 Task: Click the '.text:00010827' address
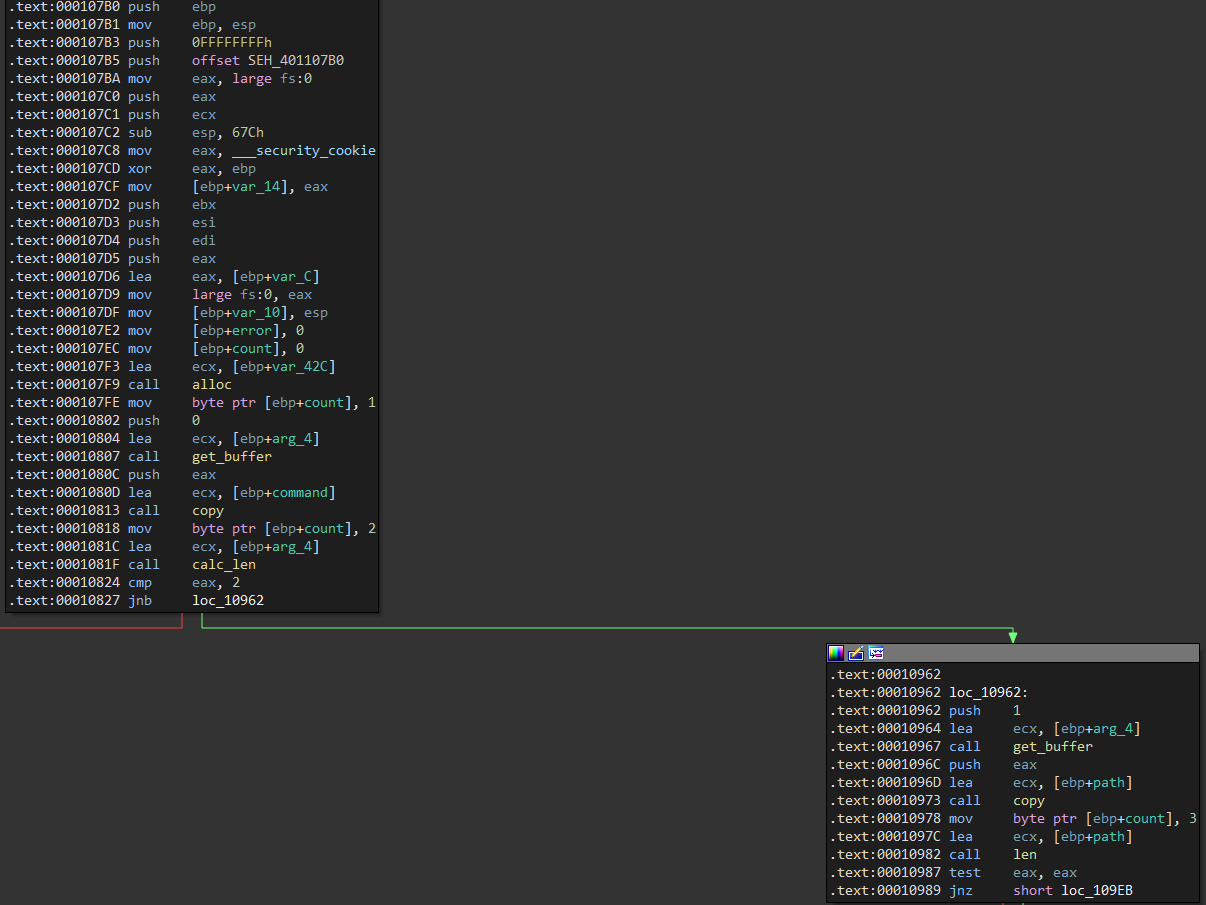click(x=64, y=601)
